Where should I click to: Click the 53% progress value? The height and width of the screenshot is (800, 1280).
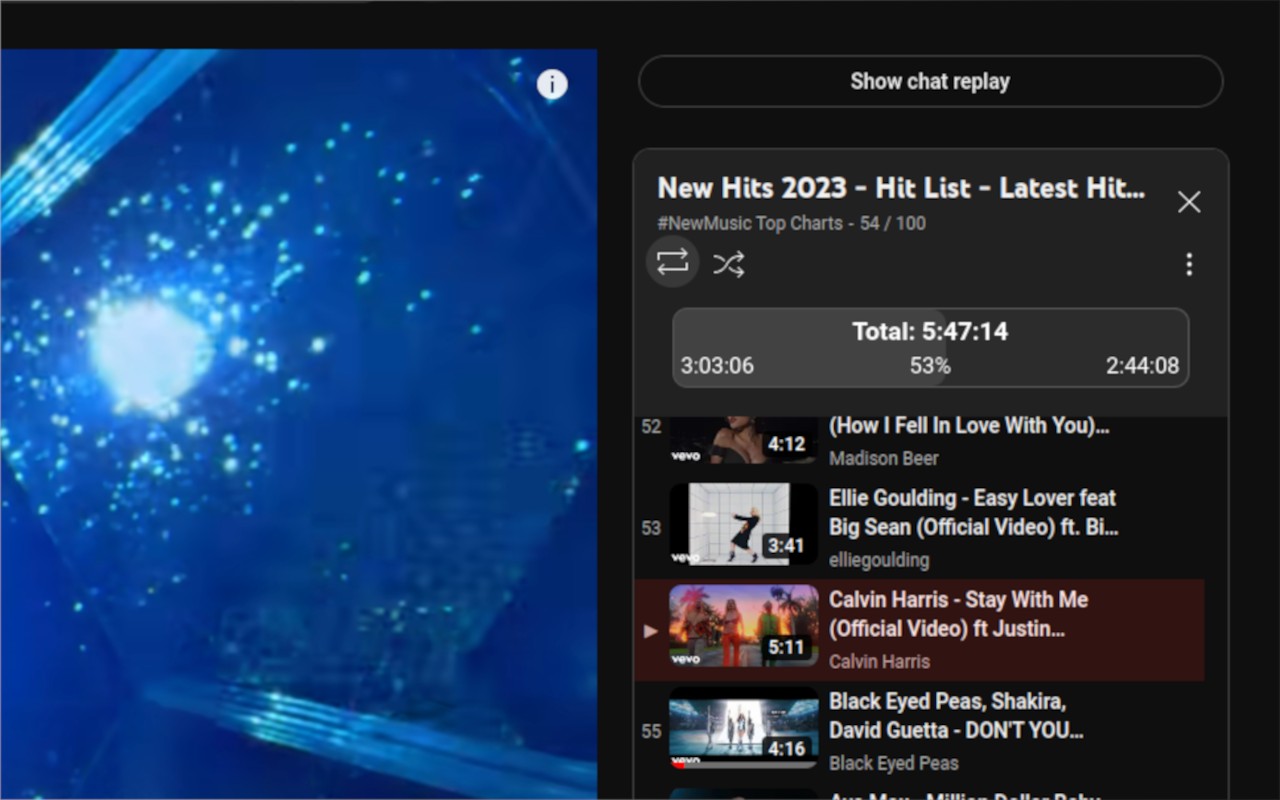930,366
